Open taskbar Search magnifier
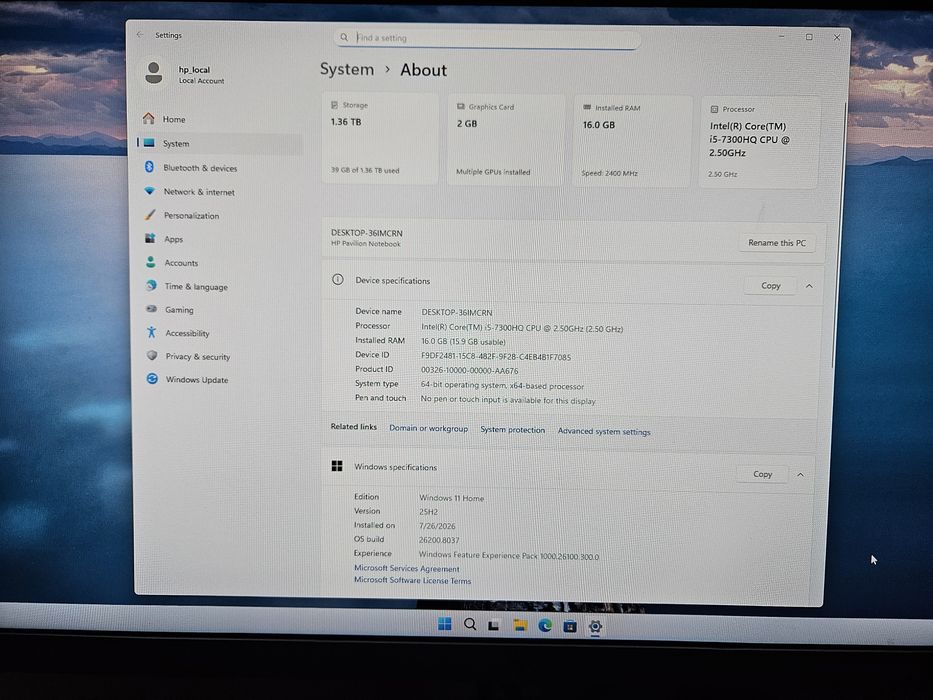 470,624
